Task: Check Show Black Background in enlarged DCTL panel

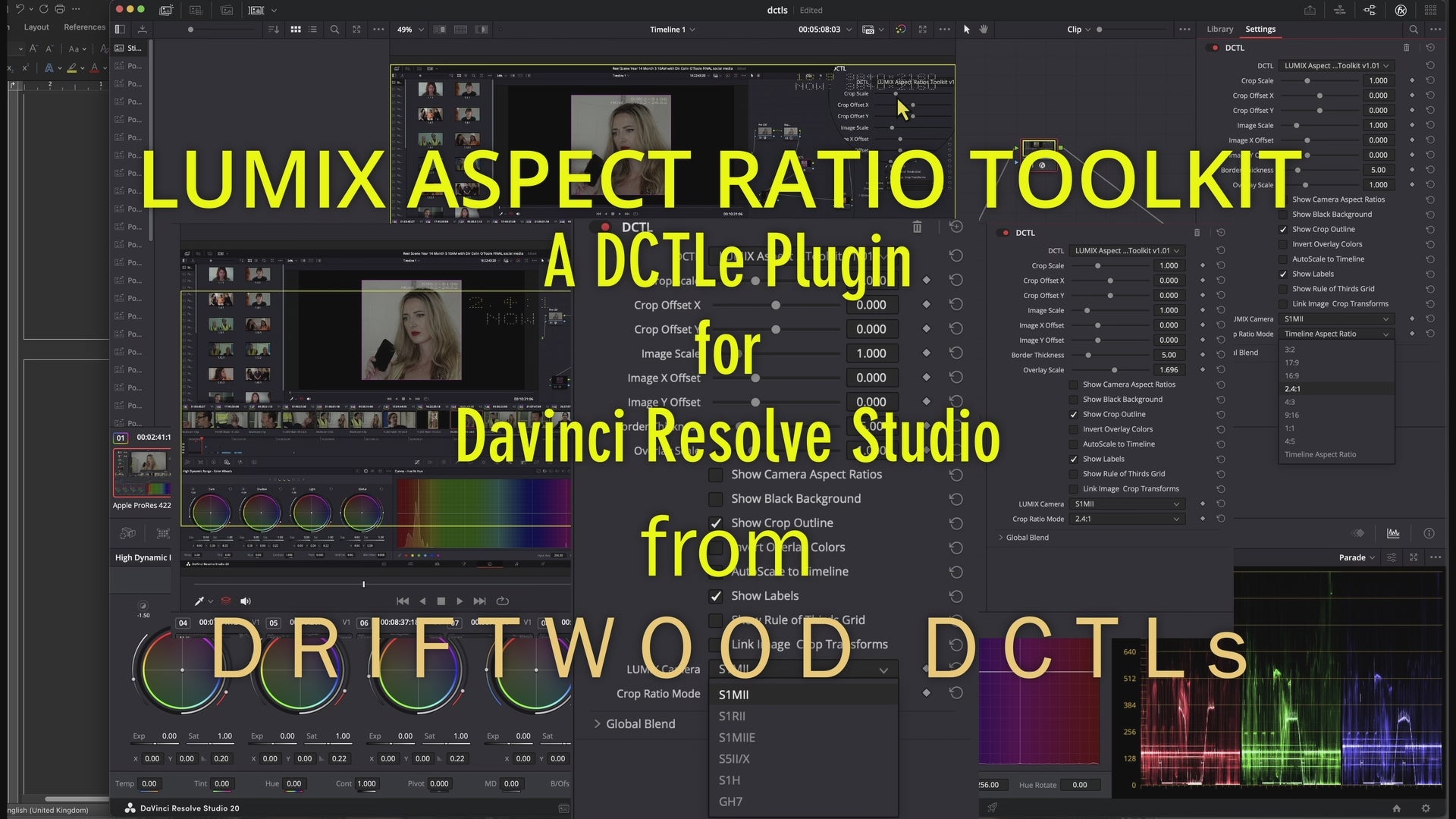Action: point(715,499)
